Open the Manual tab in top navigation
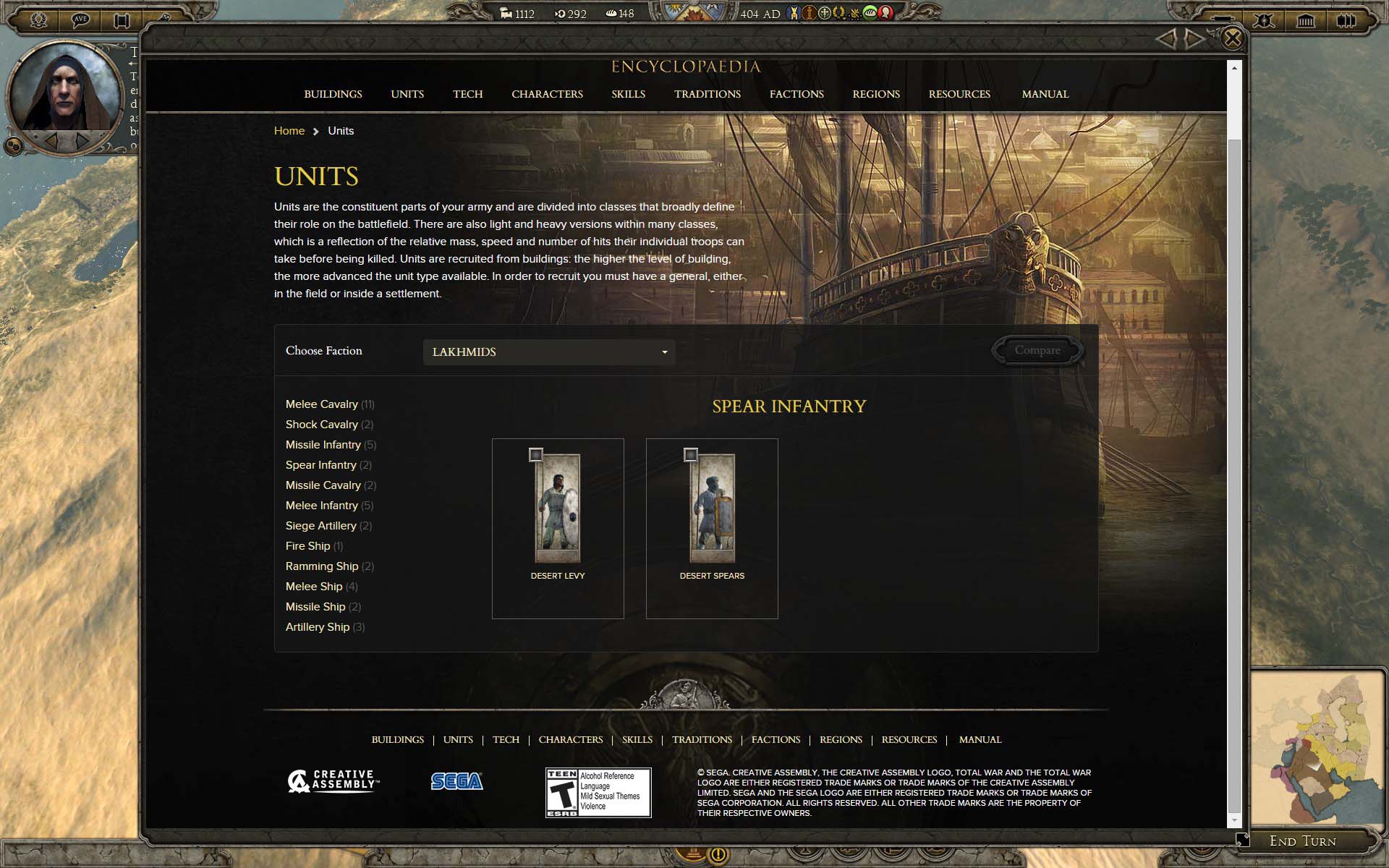1389x868 pixels. [1045, 94]
